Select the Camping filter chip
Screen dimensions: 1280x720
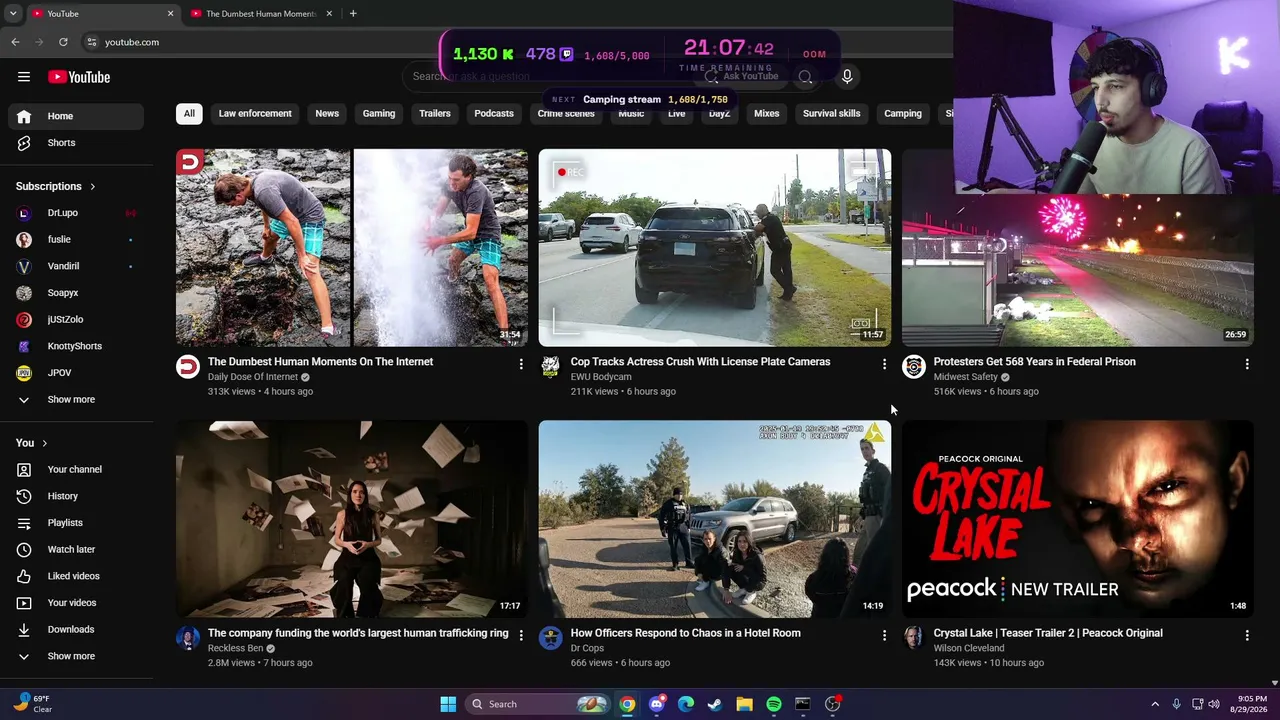(903, 114)
